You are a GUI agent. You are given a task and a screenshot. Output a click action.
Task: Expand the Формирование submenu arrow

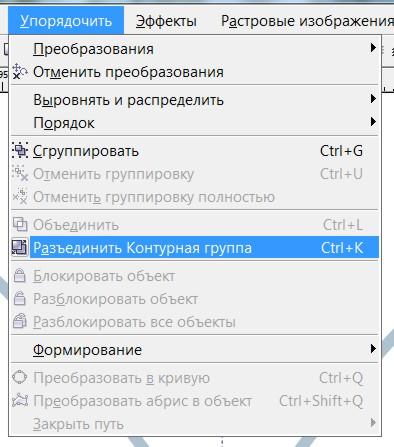coord(373,349)
